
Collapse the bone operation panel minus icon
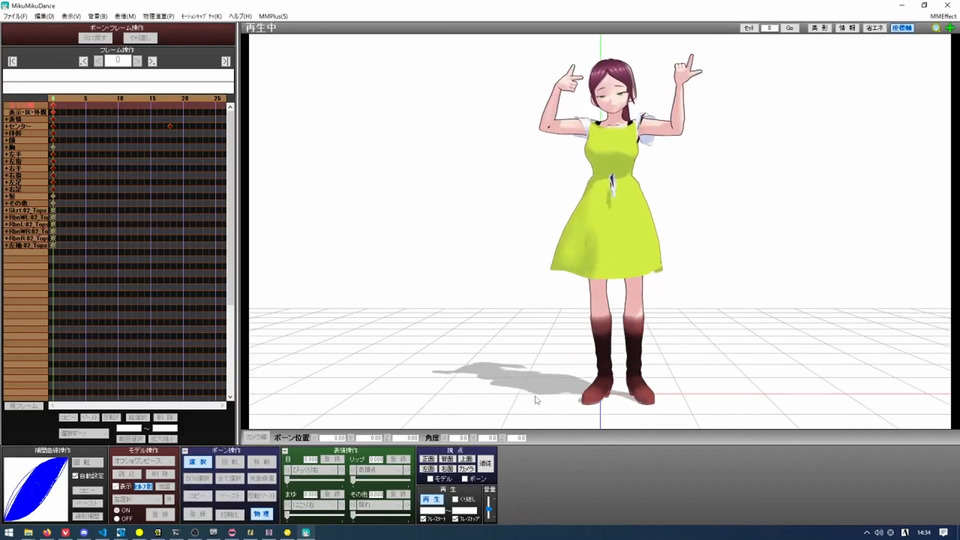pos(186,451)
